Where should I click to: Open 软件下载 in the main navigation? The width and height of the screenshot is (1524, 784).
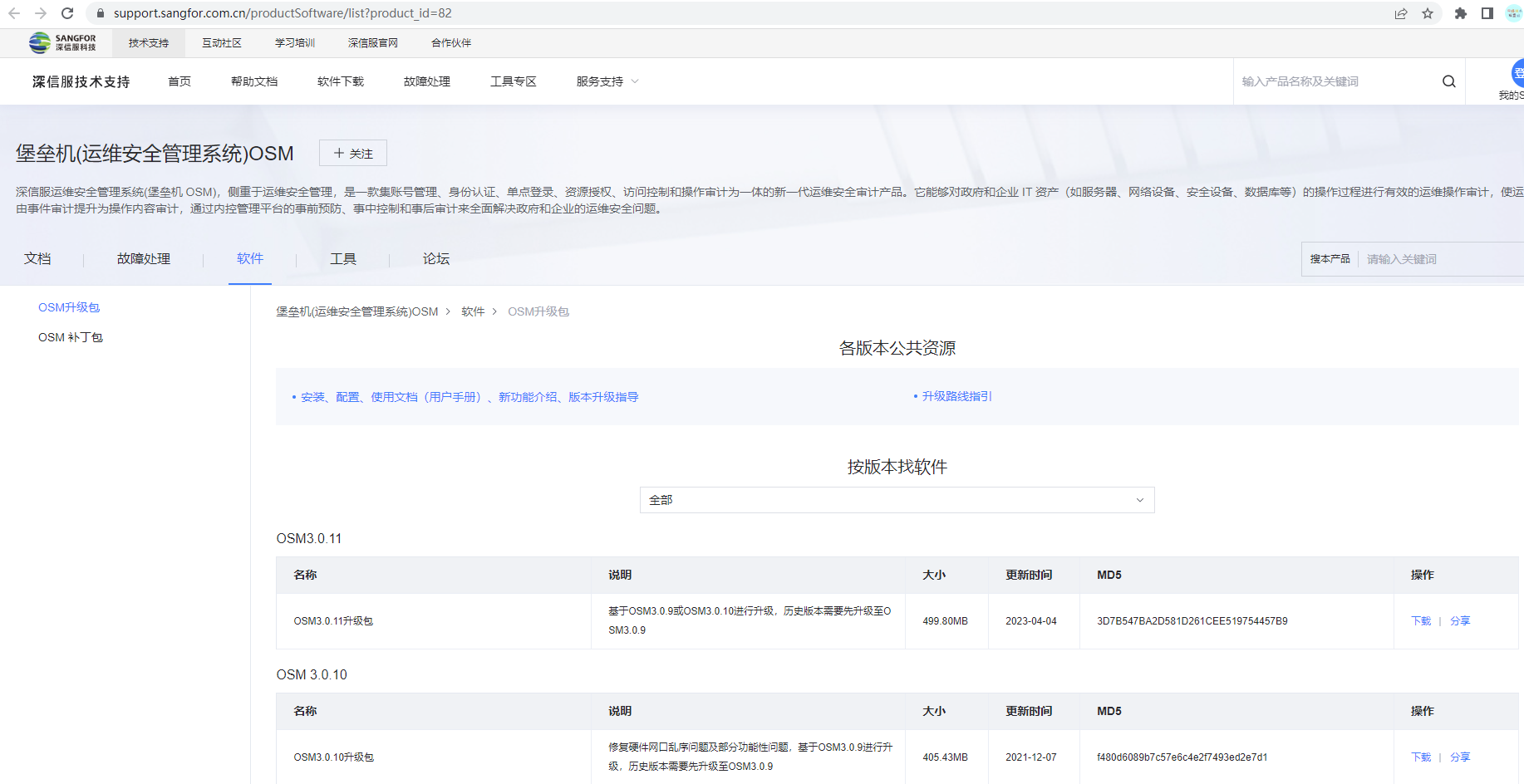point(341,81)
